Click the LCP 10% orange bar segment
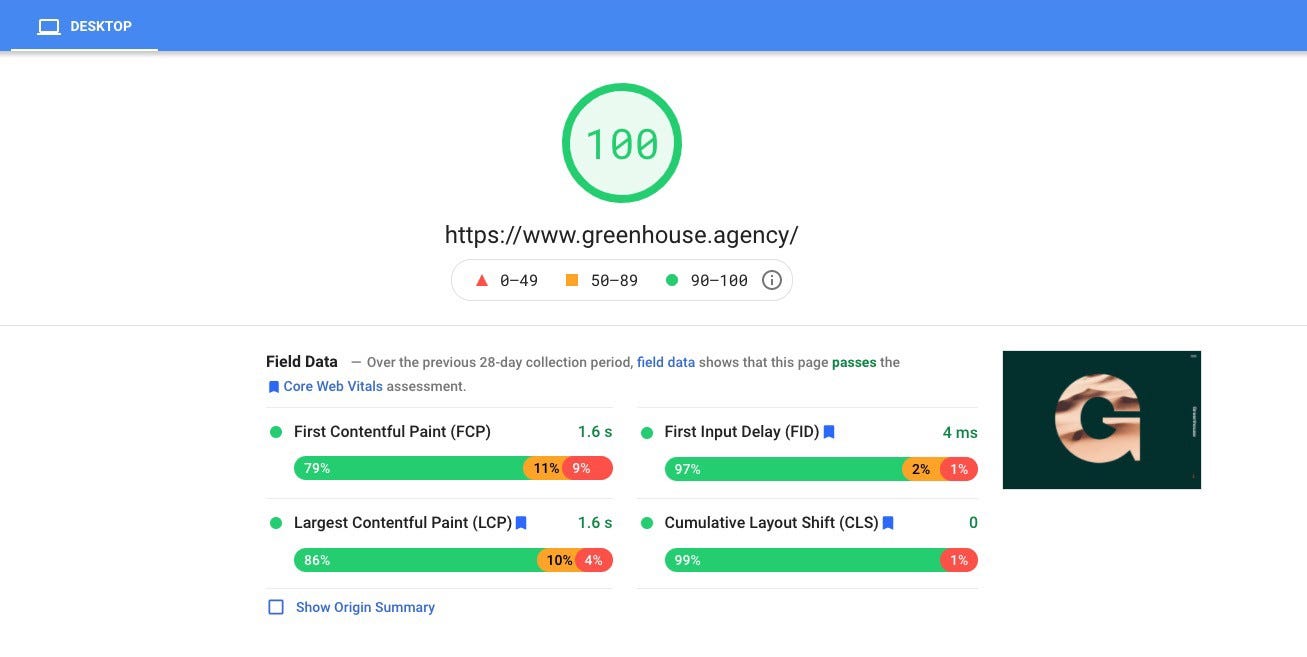 (x=557, y=560)
